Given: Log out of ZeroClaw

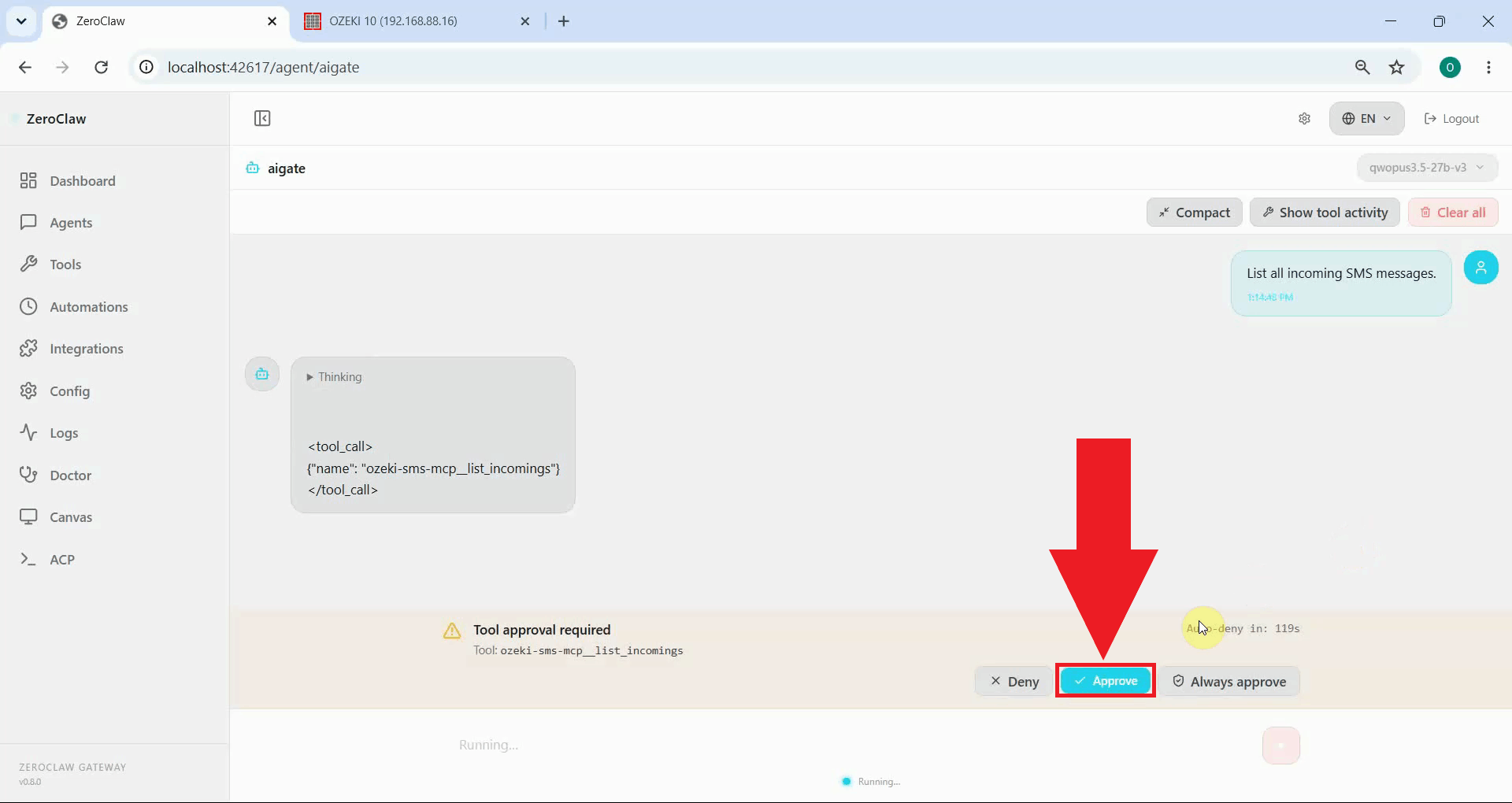Looking at the screenshot, I should point(1451,118).
